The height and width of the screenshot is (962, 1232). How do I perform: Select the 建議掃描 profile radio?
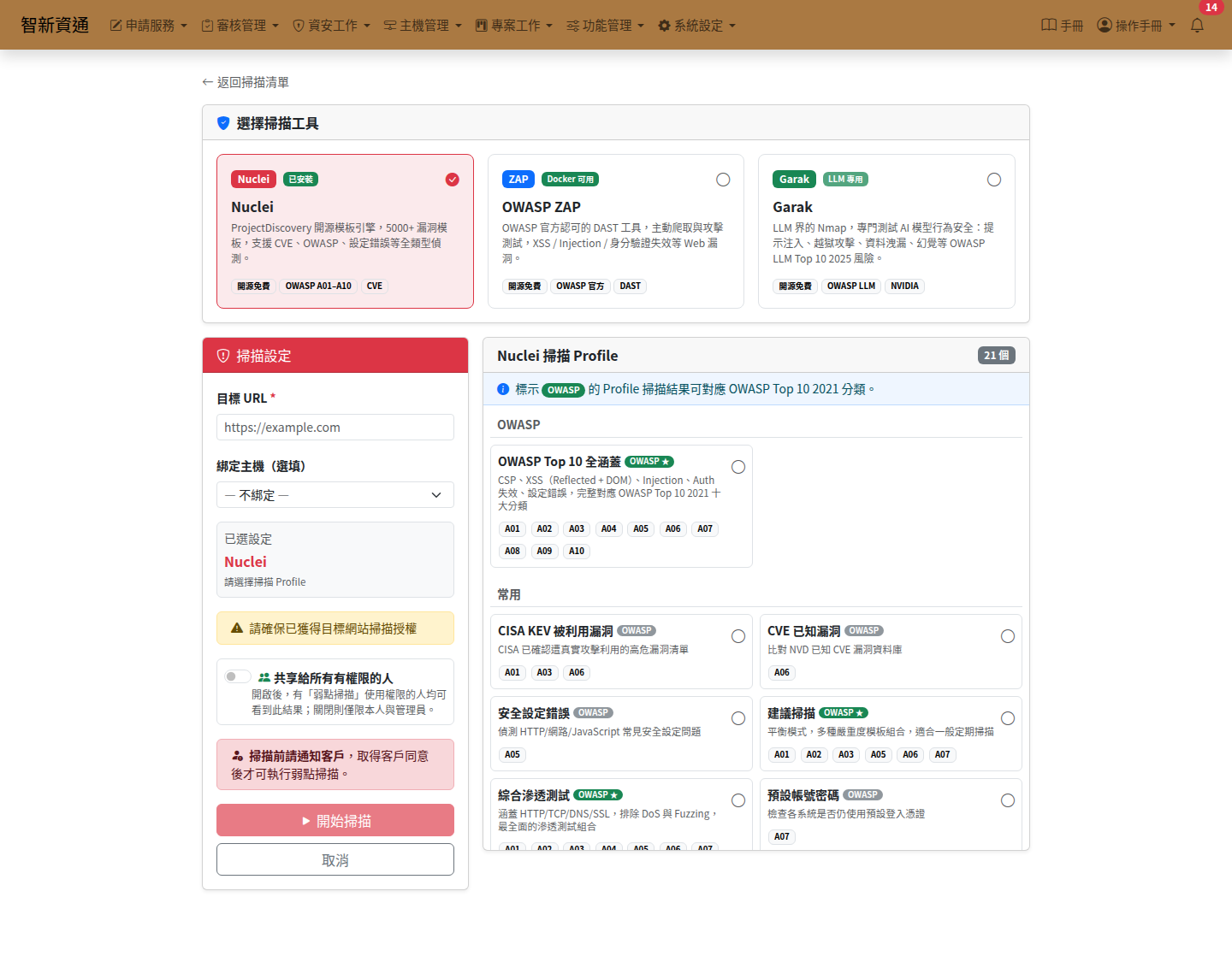coord(1008,718)
